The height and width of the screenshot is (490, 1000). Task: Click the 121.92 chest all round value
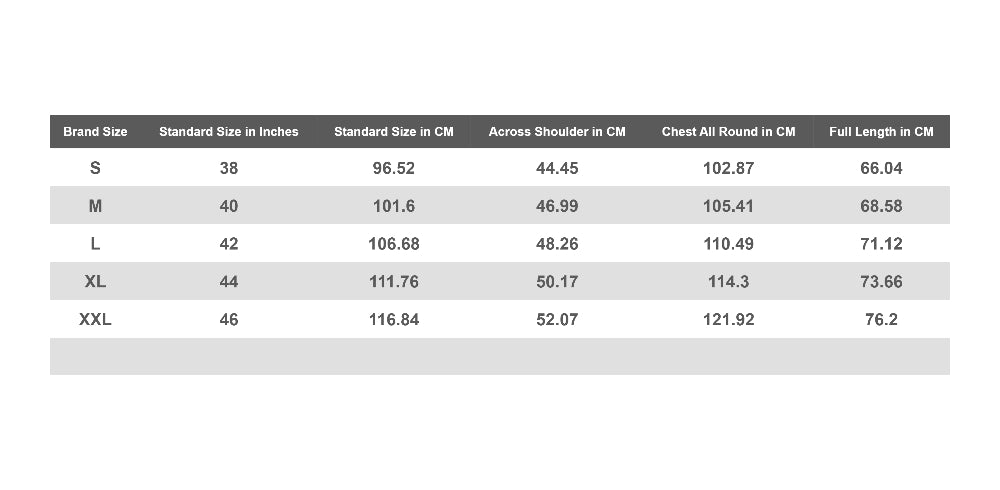[x=728, y=319]
